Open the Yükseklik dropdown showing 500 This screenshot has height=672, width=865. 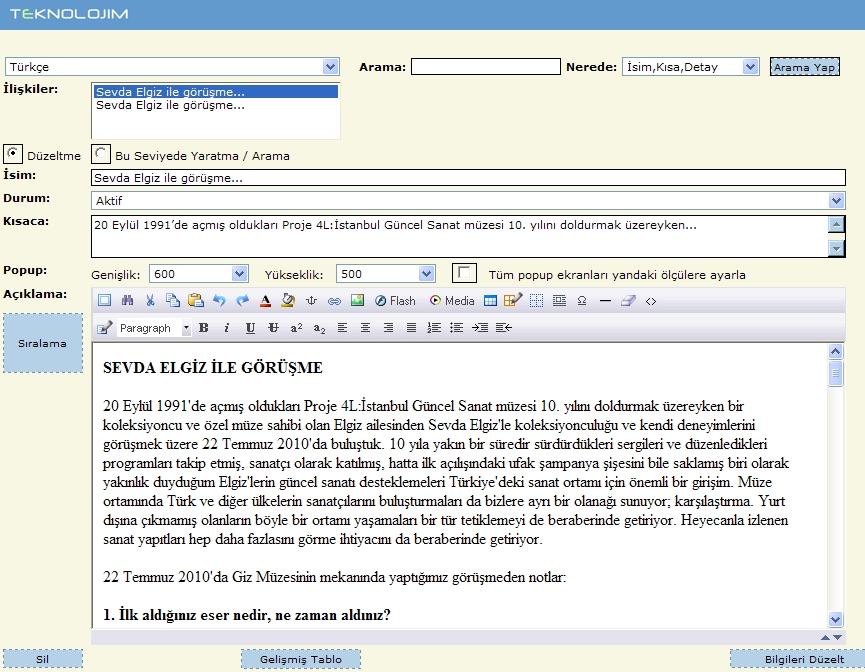(426, 274)
